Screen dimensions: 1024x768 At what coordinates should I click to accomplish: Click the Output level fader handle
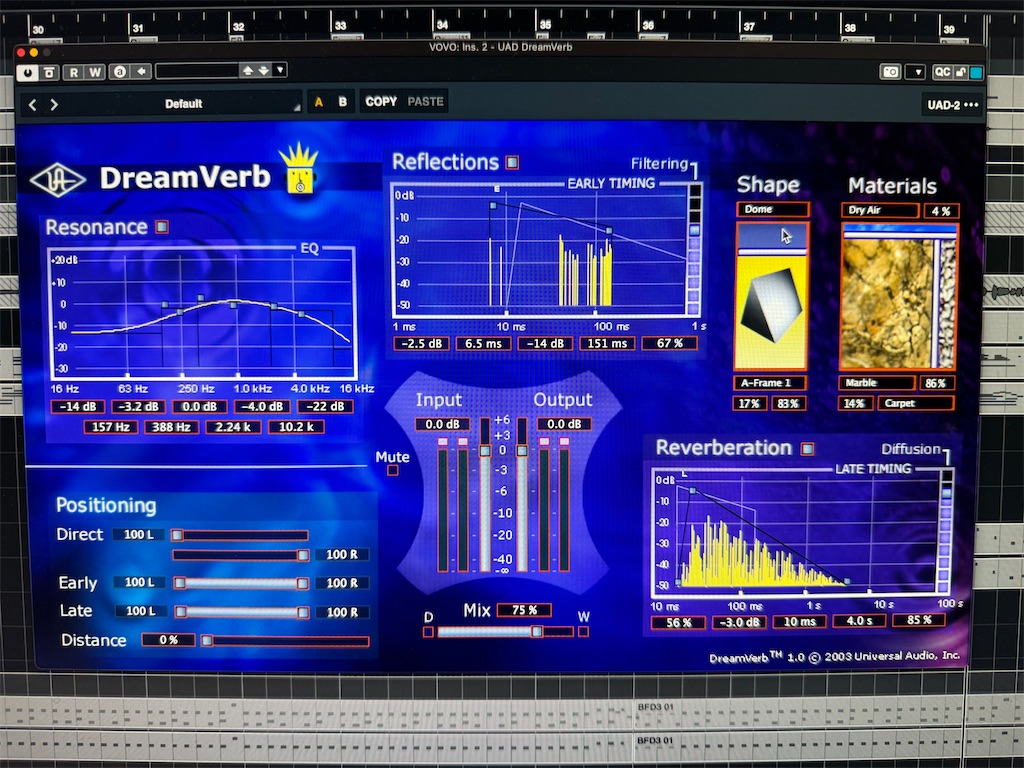point(522,451)
